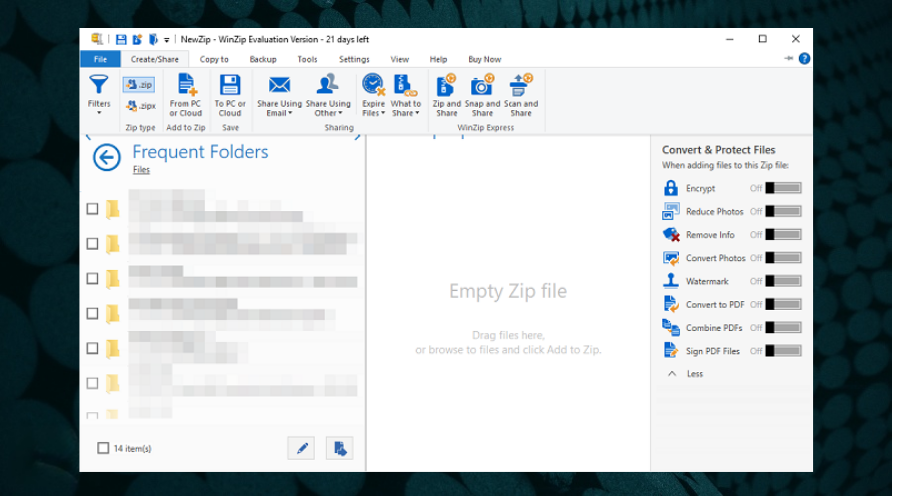Click the Buy Now tab
Screen dimensions: 900x500
click(x=484, y=59)
